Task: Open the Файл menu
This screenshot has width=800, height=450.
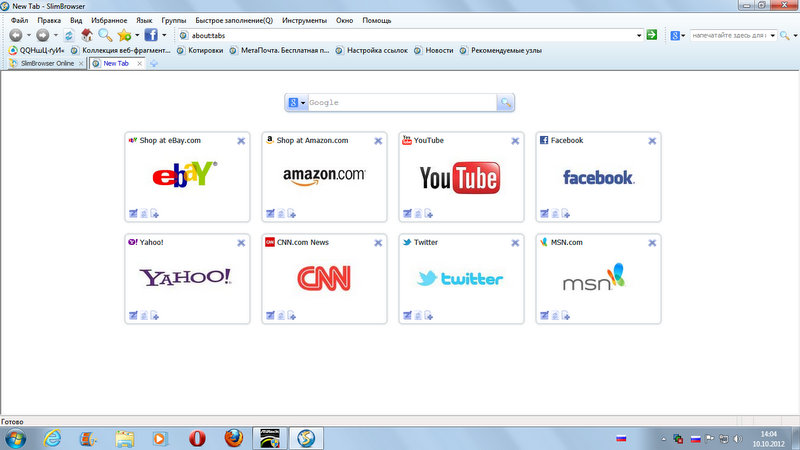Action: pyautogui.click(x=19, y=20)
